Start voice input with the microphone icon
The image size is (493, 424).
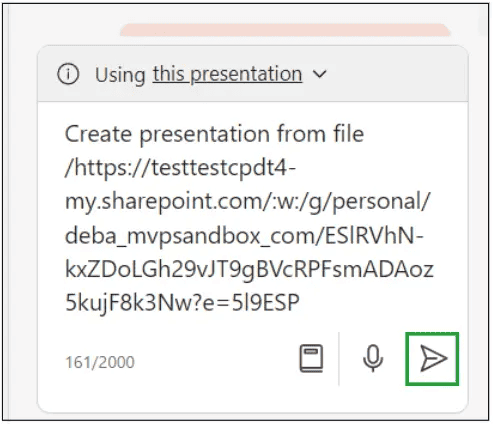373,358
